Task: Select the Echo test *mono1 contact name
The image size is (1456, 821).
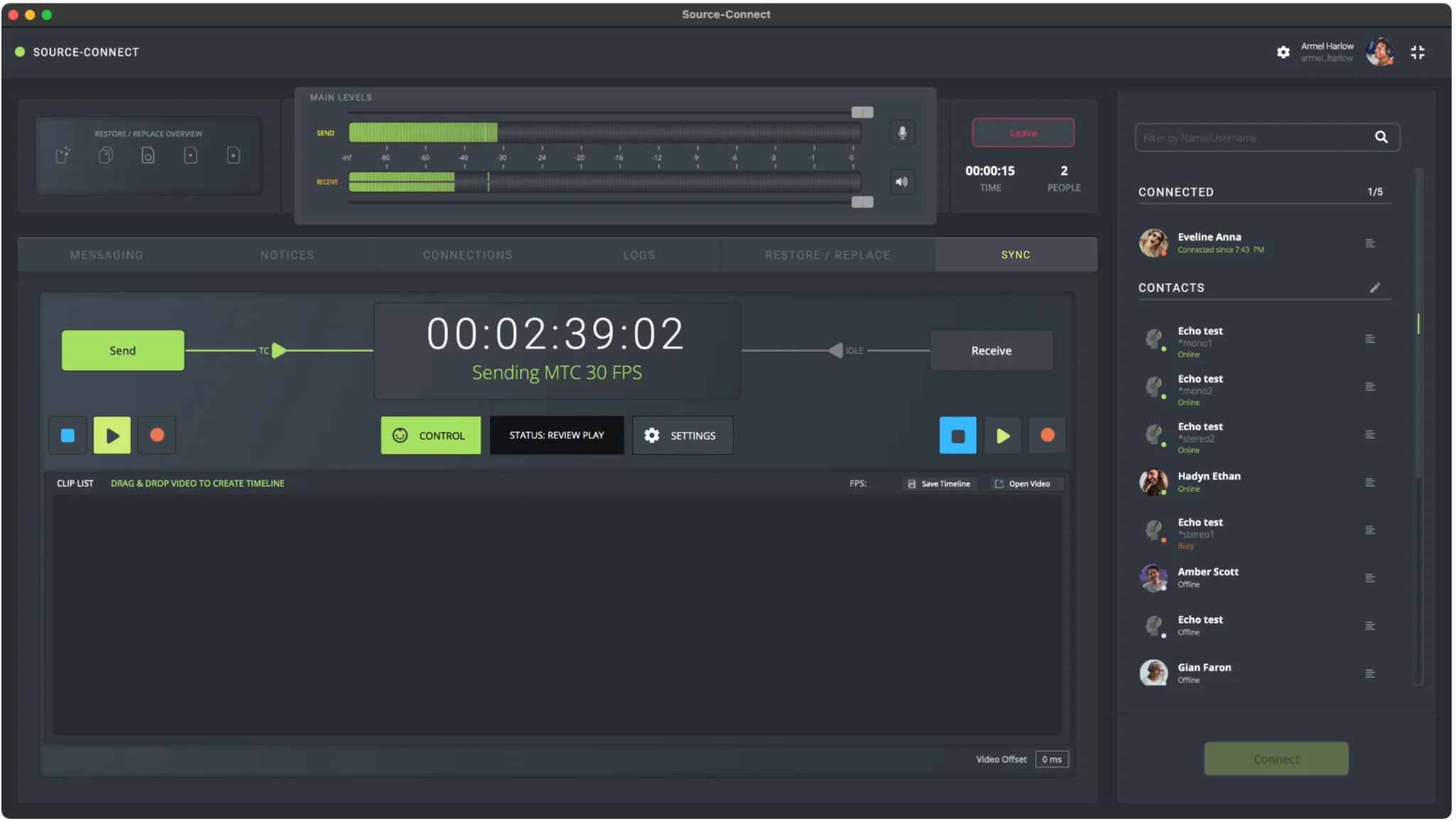Action: [x=1200, y=331]
